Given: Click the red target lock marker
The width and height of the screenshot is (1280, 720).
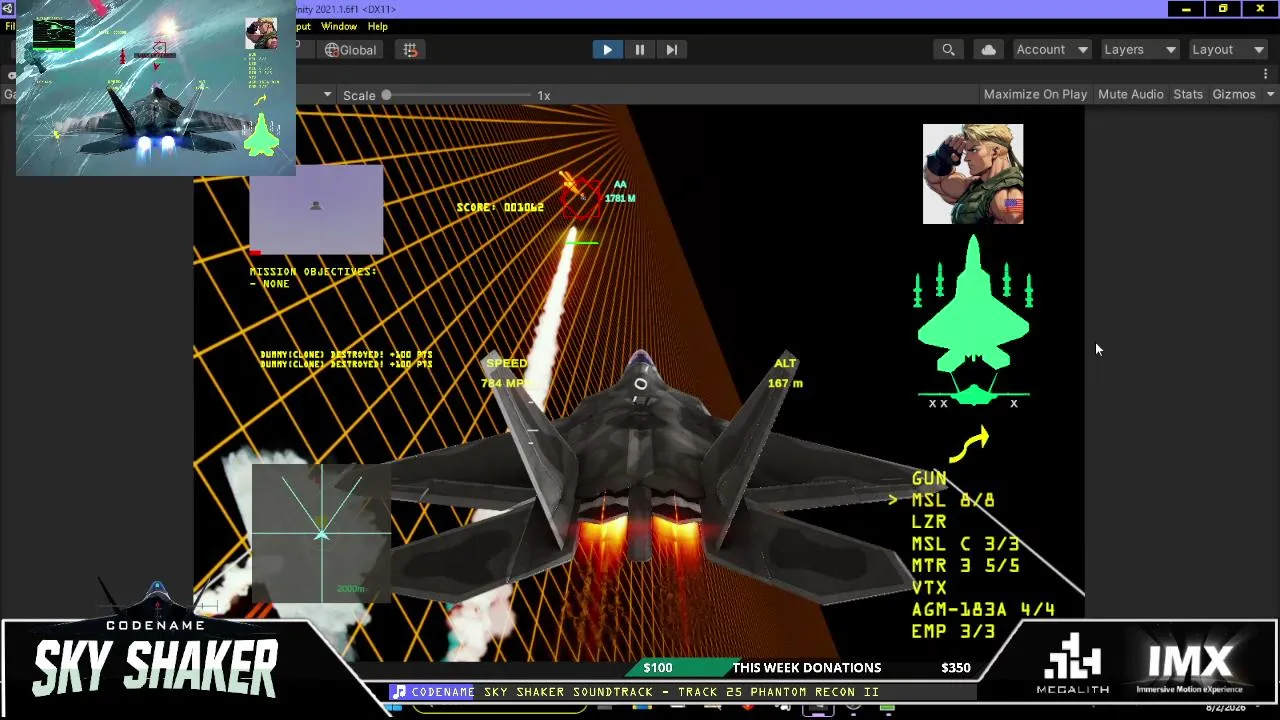Looking at the screenshot, I should pyautogui.click(x=581, y=198).
